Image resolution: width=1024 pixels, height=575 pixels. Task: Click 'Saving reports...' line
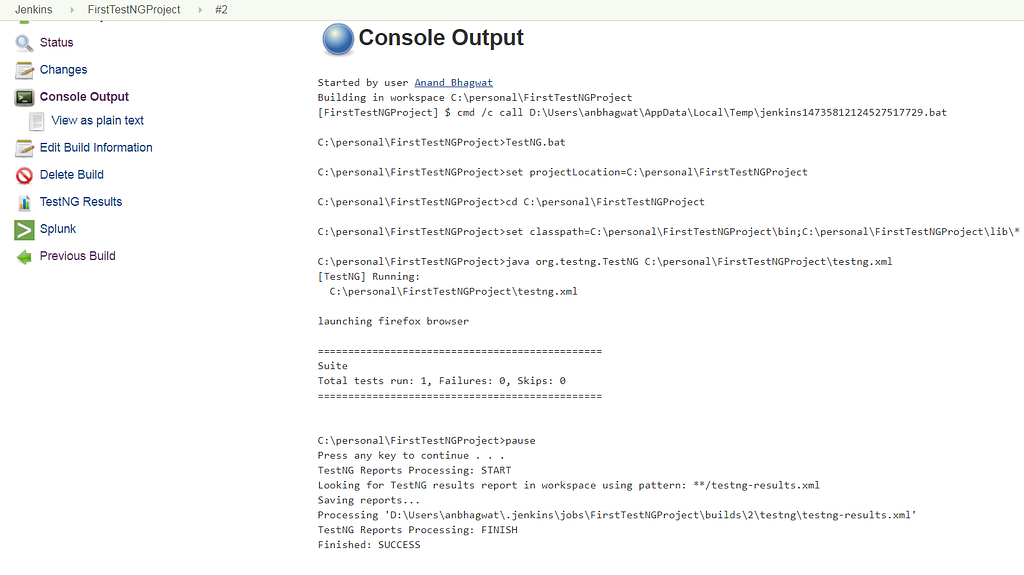[368, 501]
